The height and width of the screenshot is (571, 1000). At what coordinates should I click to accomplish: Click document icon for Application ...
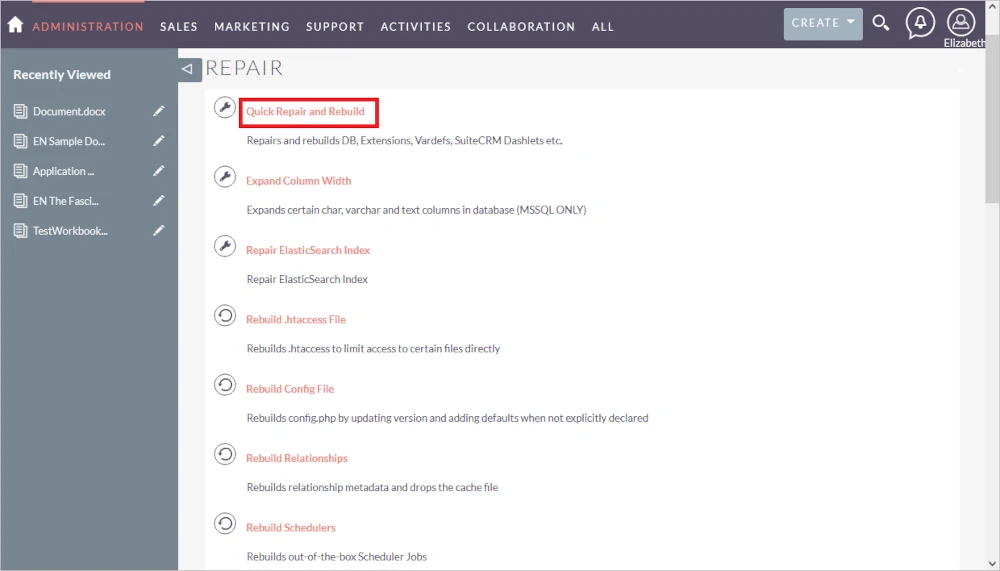(20, 171)
